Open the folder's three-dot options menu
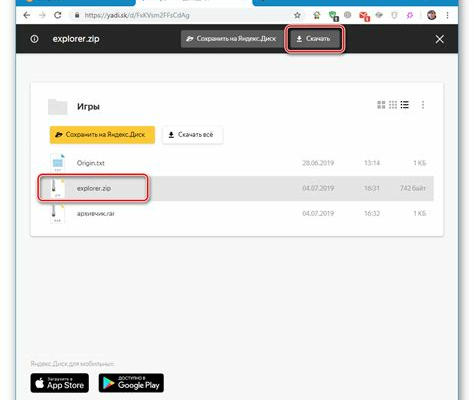This screenshot has height=400, width=474. 423,105
